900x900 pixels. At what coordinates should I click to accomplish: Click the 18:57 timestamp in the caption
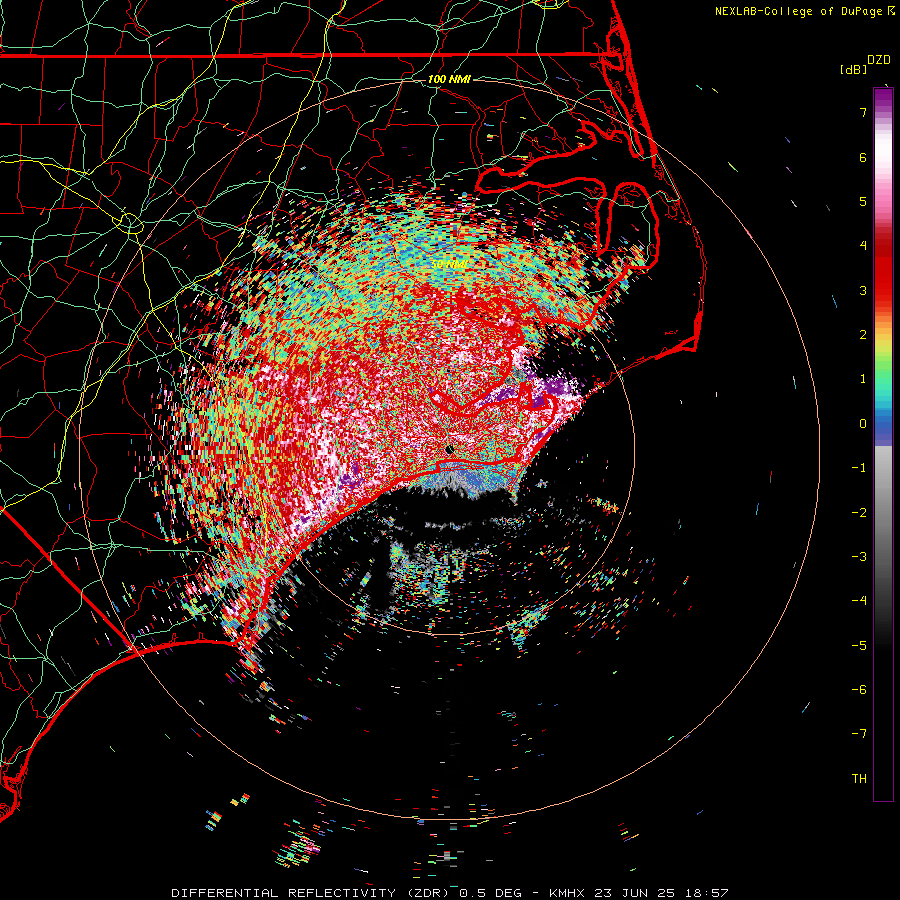(709, 893)
